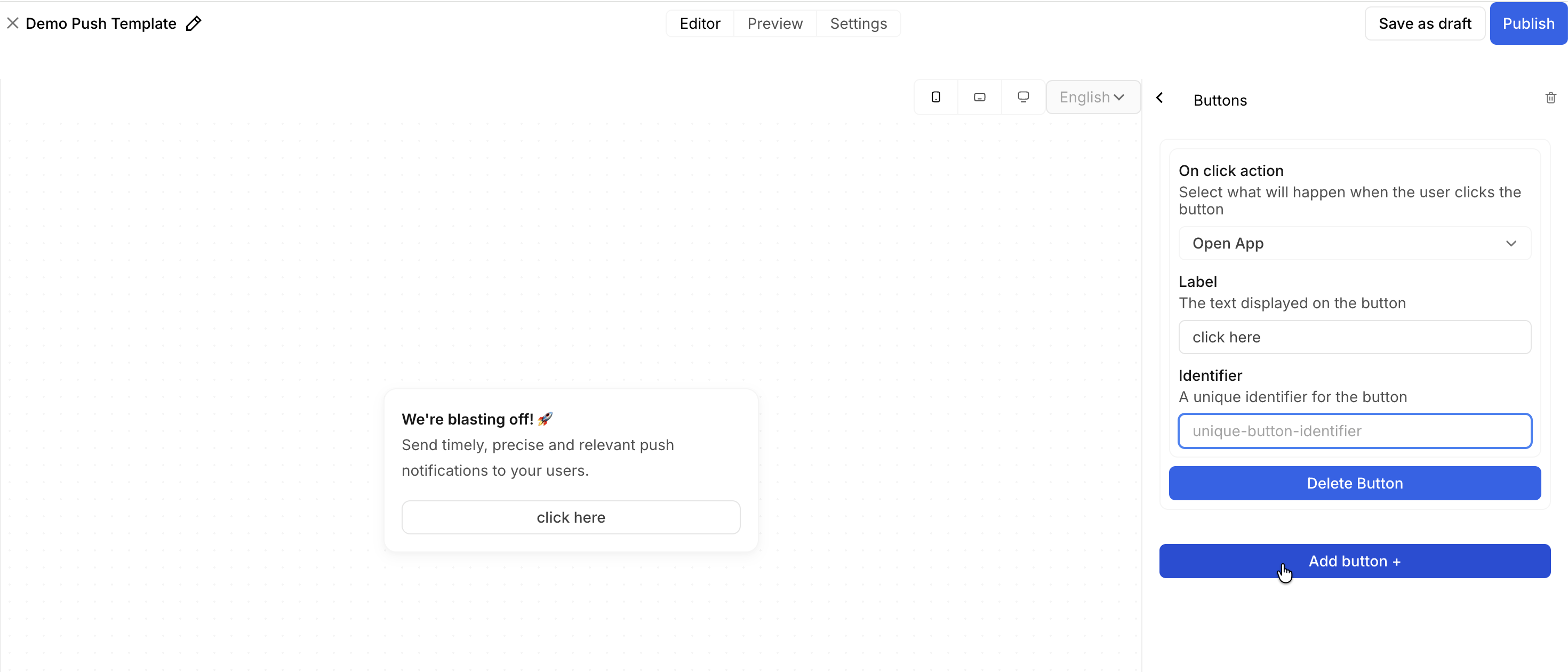Click the trash icon in Buttons panel
The height and width of the screenshot is (672, 1568).
(x=1550, y=98)
